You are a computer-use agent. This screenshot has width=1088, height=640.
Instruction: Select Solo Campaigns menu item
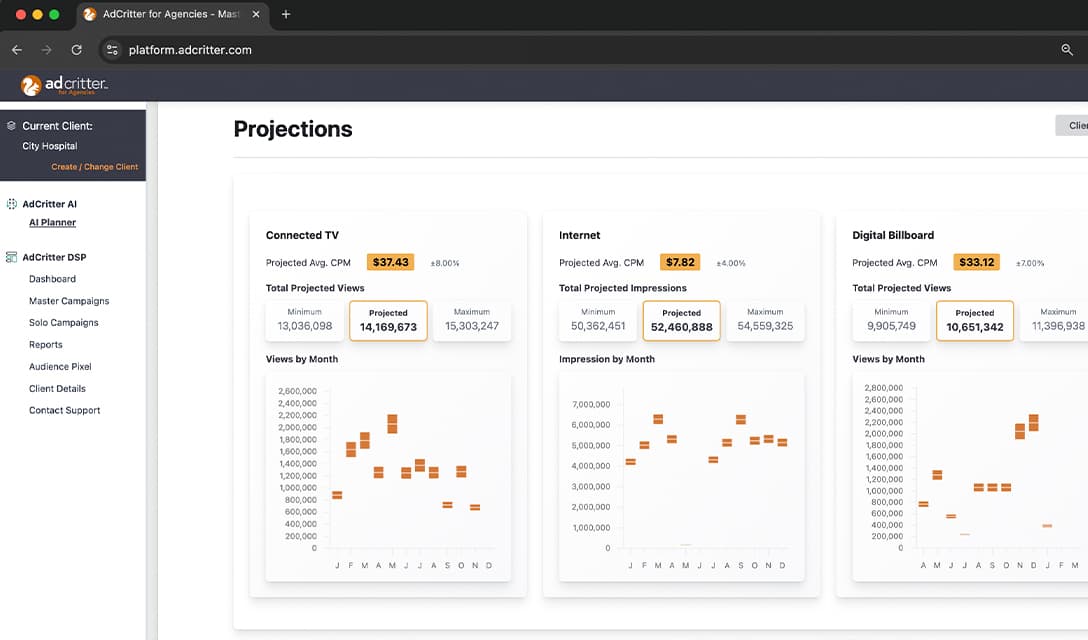[63, 323]
